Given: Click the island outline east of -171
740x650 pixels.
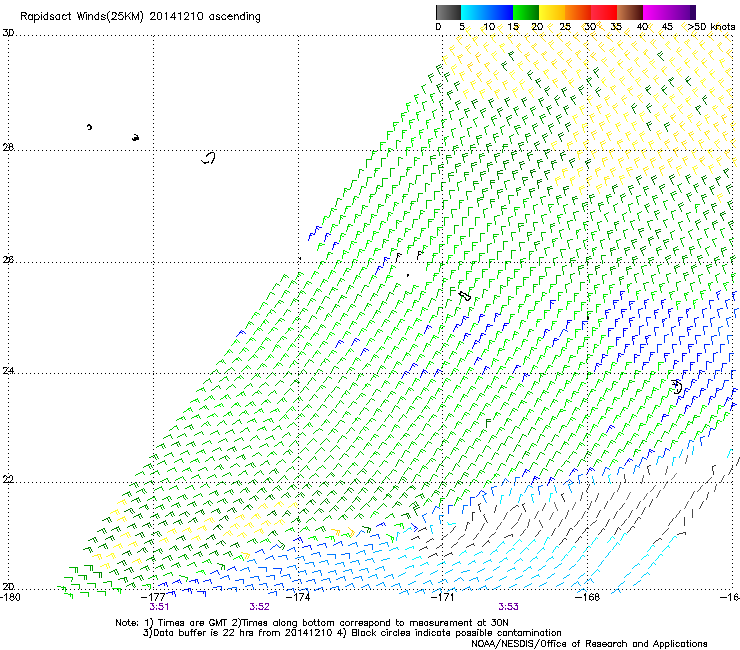Looking at the screenshot, I should coord(465,296).
